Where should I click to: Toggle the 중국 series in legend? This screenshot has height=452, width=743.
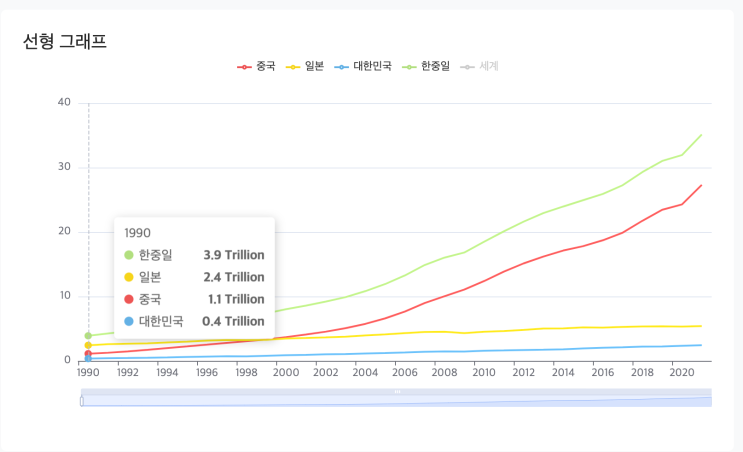pos(256,66)
